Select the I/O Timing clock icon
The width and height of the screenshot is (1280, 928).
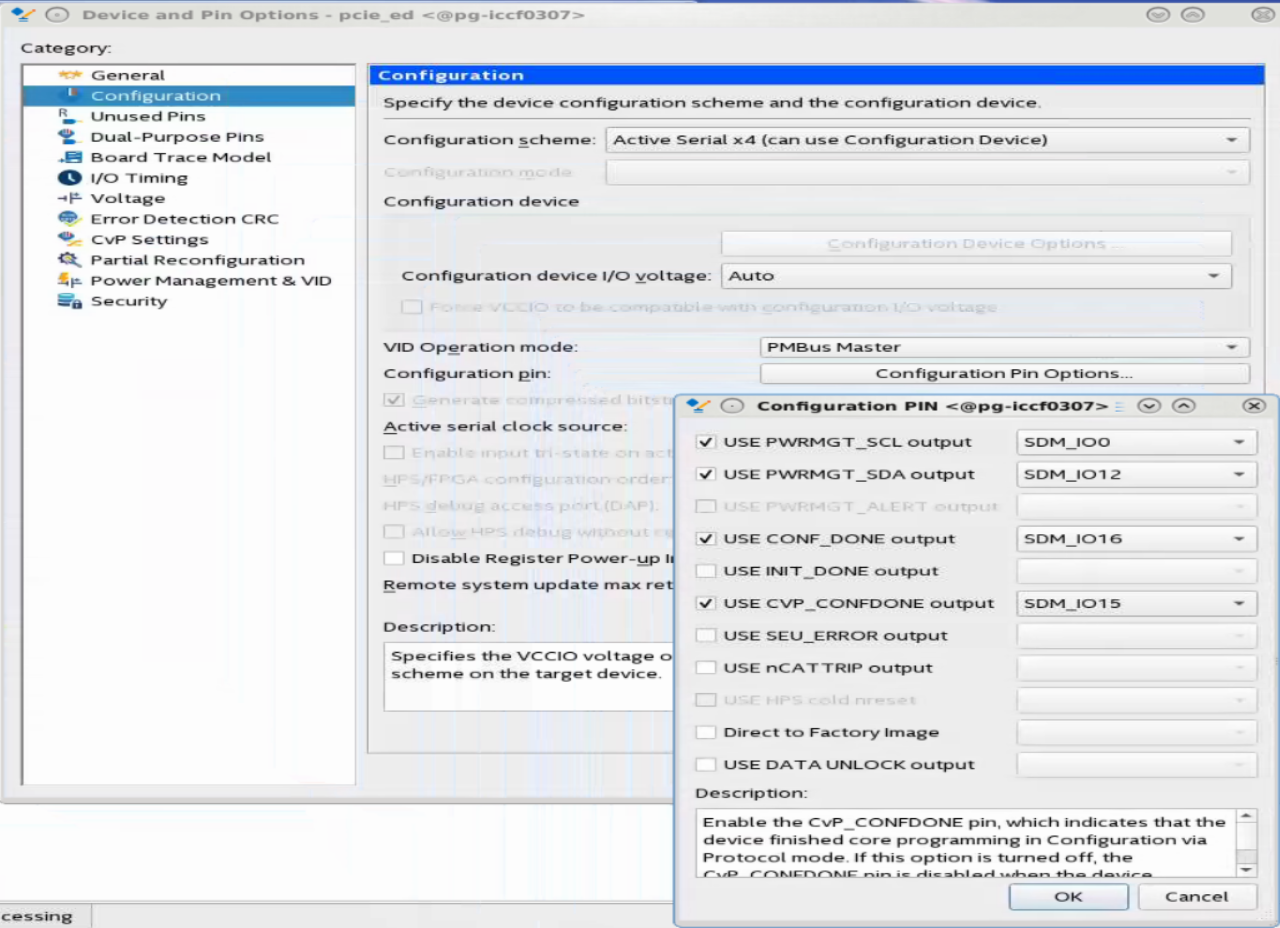(69, 178)
